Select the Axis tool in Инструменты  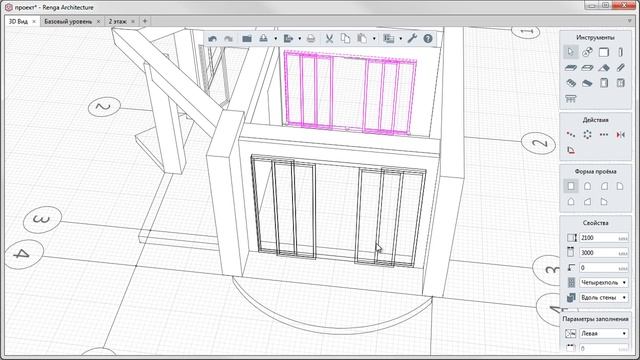[x=587, y=52]
